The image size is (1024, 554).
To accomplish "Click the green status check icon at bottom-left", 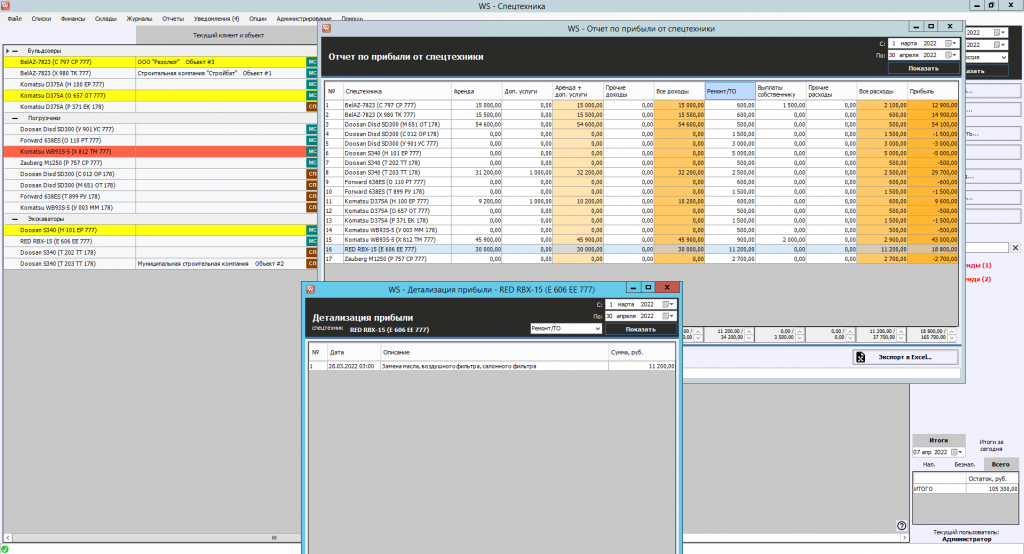I will 5,549.
